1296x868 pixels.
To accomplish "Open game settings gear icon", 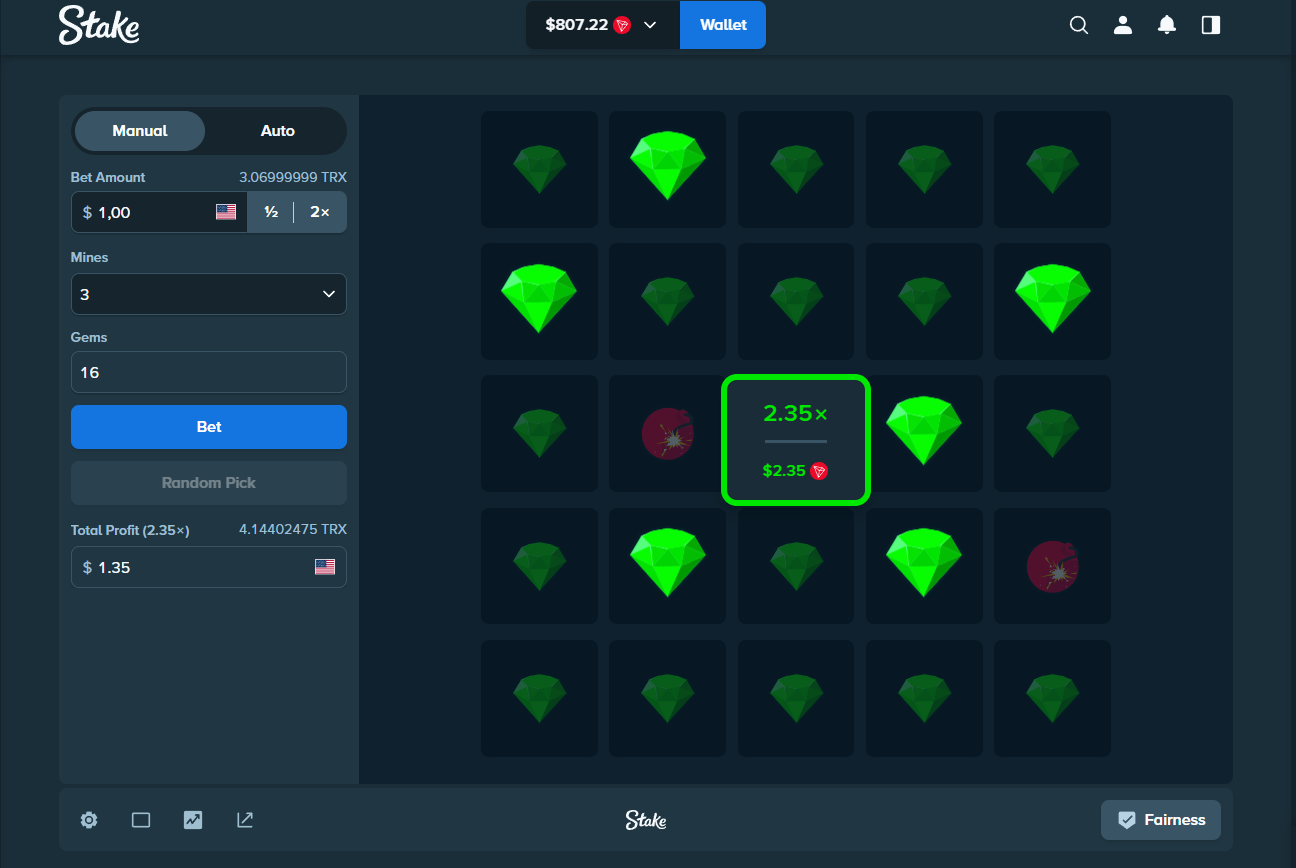I will [x=89, y=820].
